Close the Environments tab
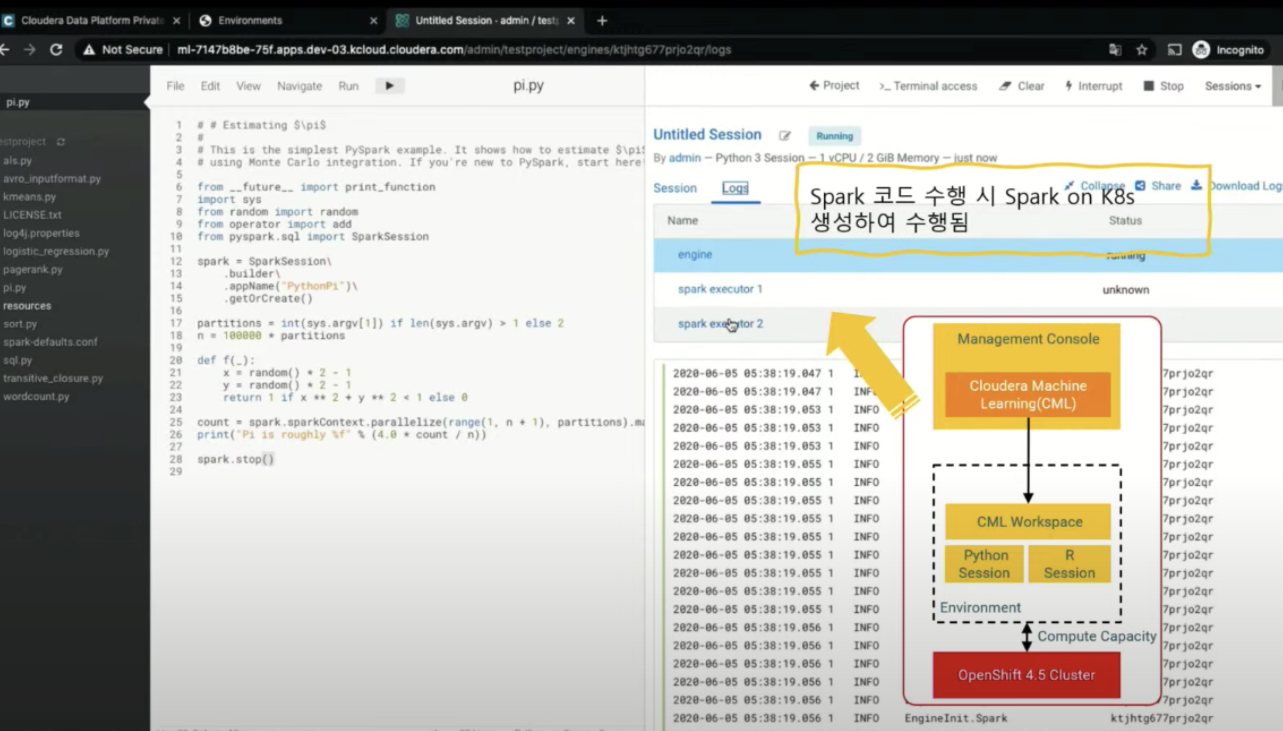Image resolution: width=1283 pixels, height=731 pixels. point(374,20)
